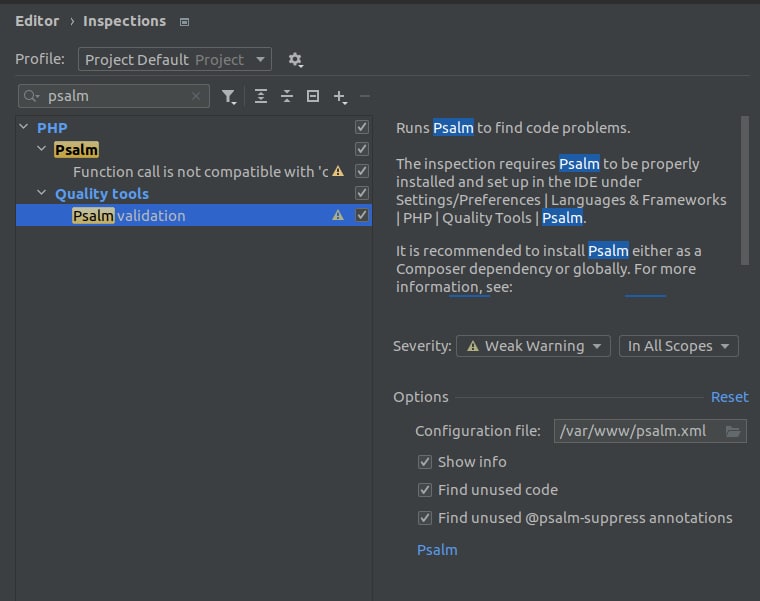Open the Profile Project Default dropdown
Image resolution: width=760 pixels, height=601 pixels.
[174, 59]
